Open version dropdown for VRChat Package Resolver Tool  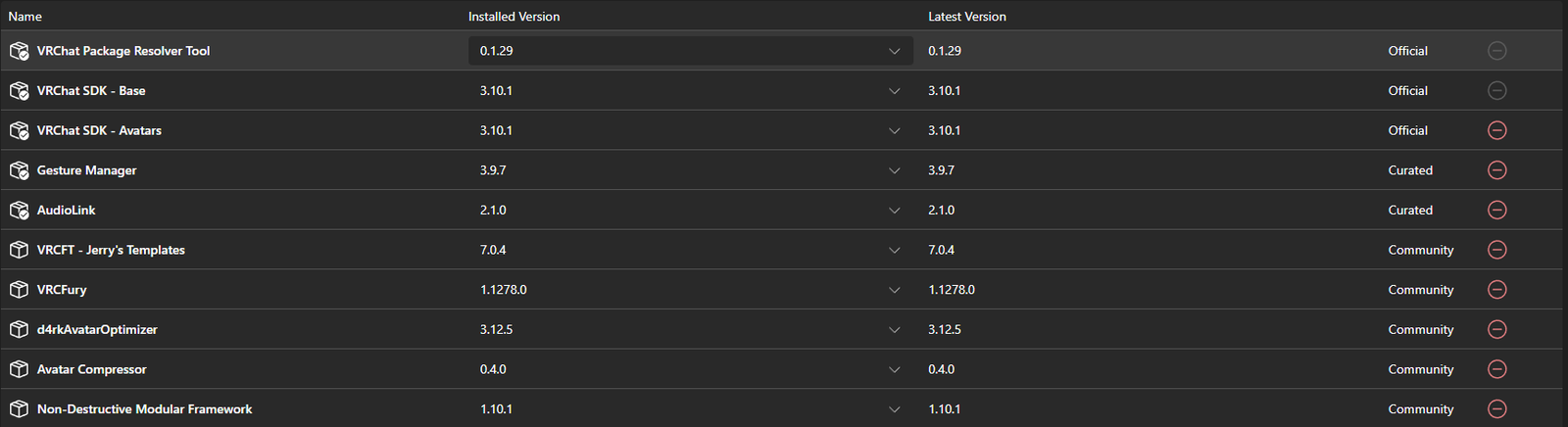tap(894, 51)
